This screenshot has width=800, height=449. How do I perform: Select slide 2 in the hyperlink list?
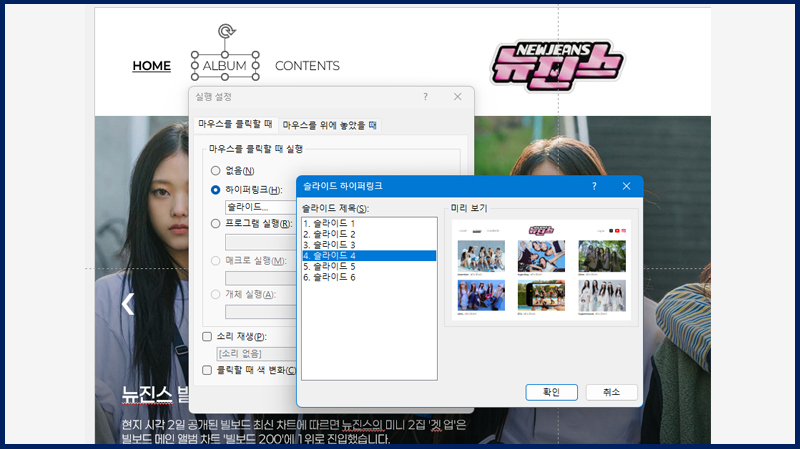tap(369, 234)
